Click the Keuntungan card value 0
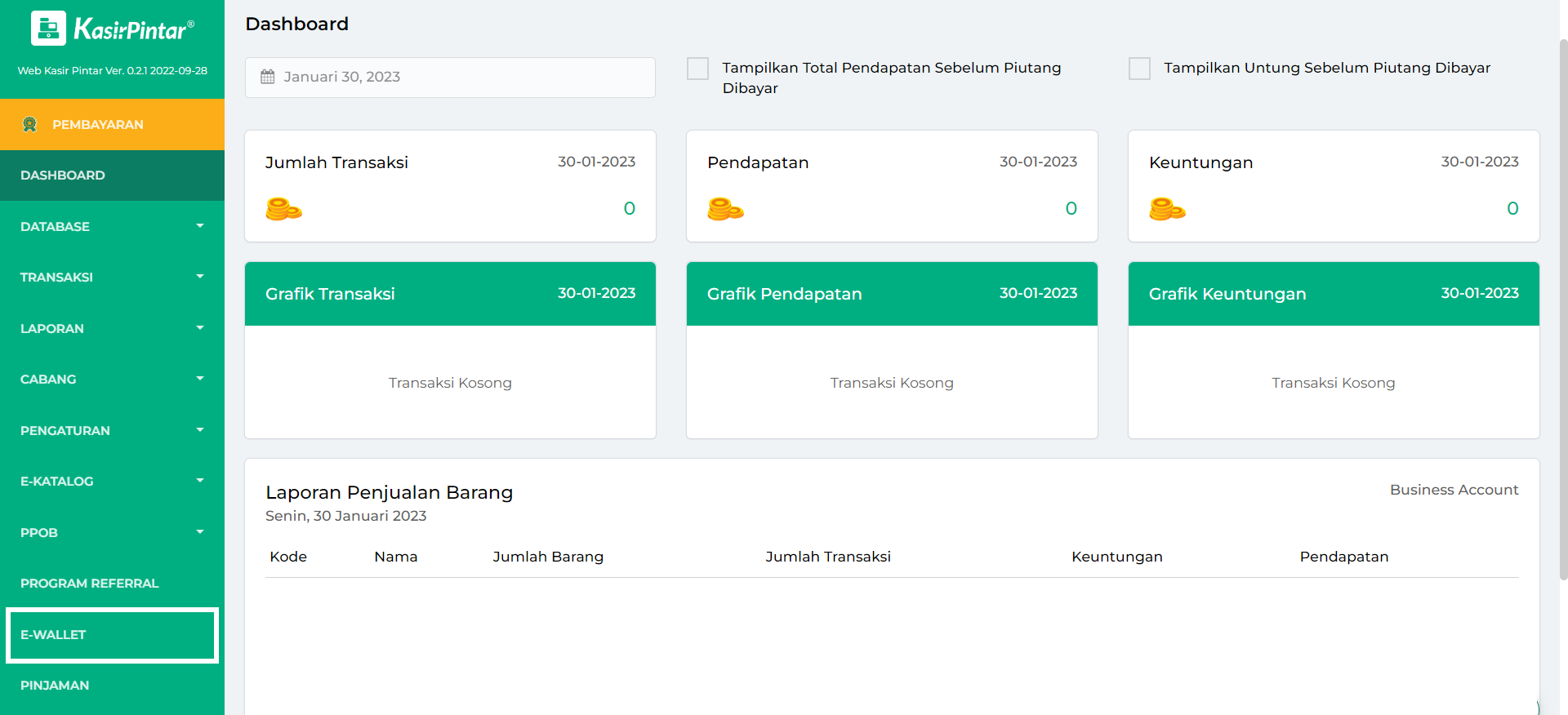The width and height of the screenshot is (1568, 715). (x=1513, y=209)
